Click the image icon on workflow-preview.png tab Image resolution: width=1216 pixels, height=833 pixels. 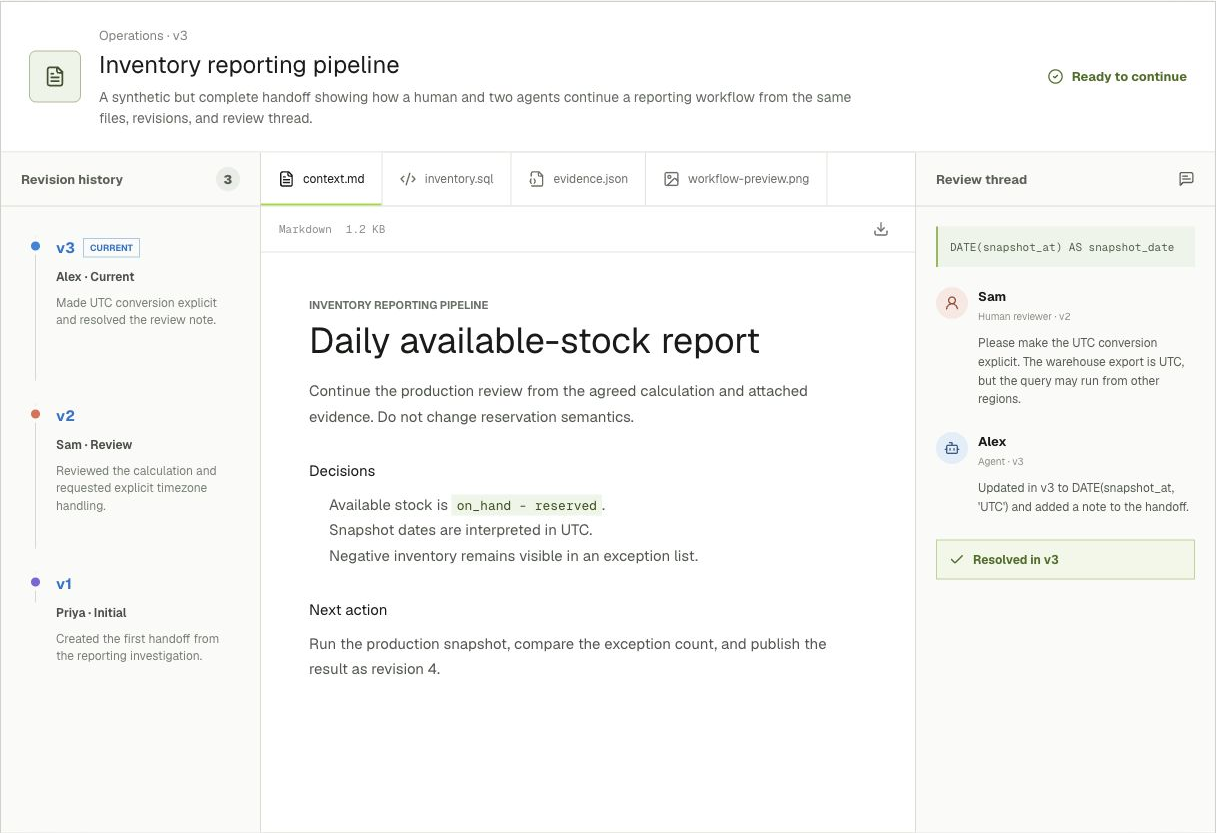671,179
